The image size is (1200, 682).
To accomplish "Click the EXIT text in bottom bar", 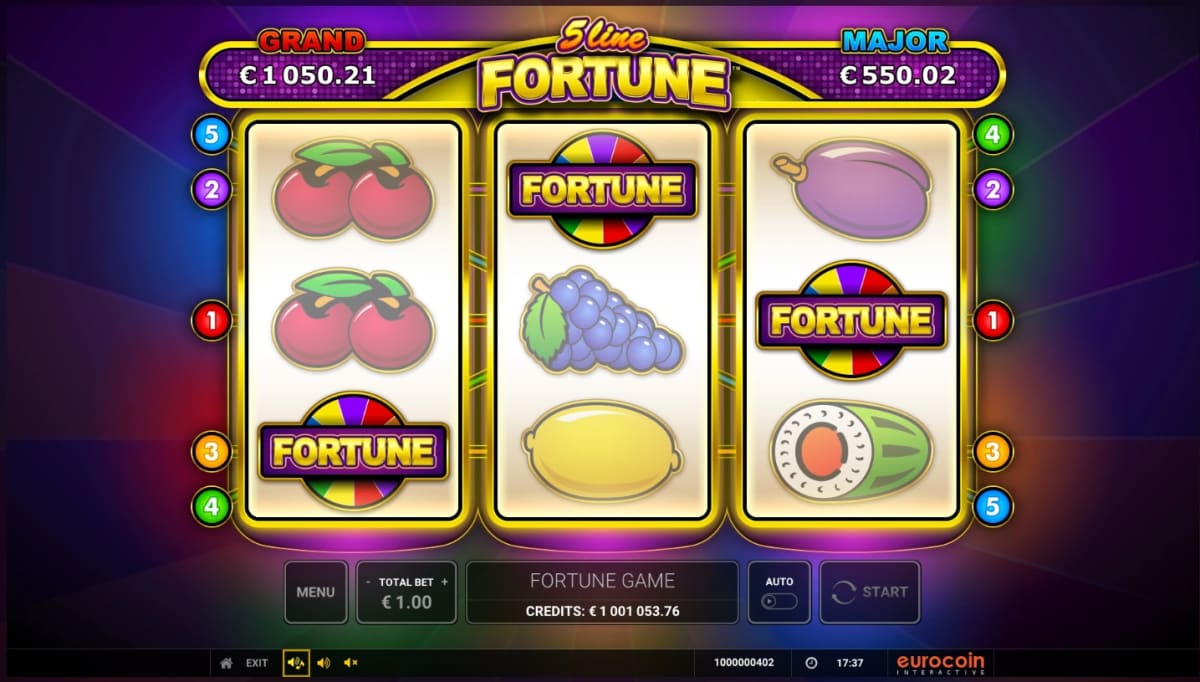I will 257,663.
